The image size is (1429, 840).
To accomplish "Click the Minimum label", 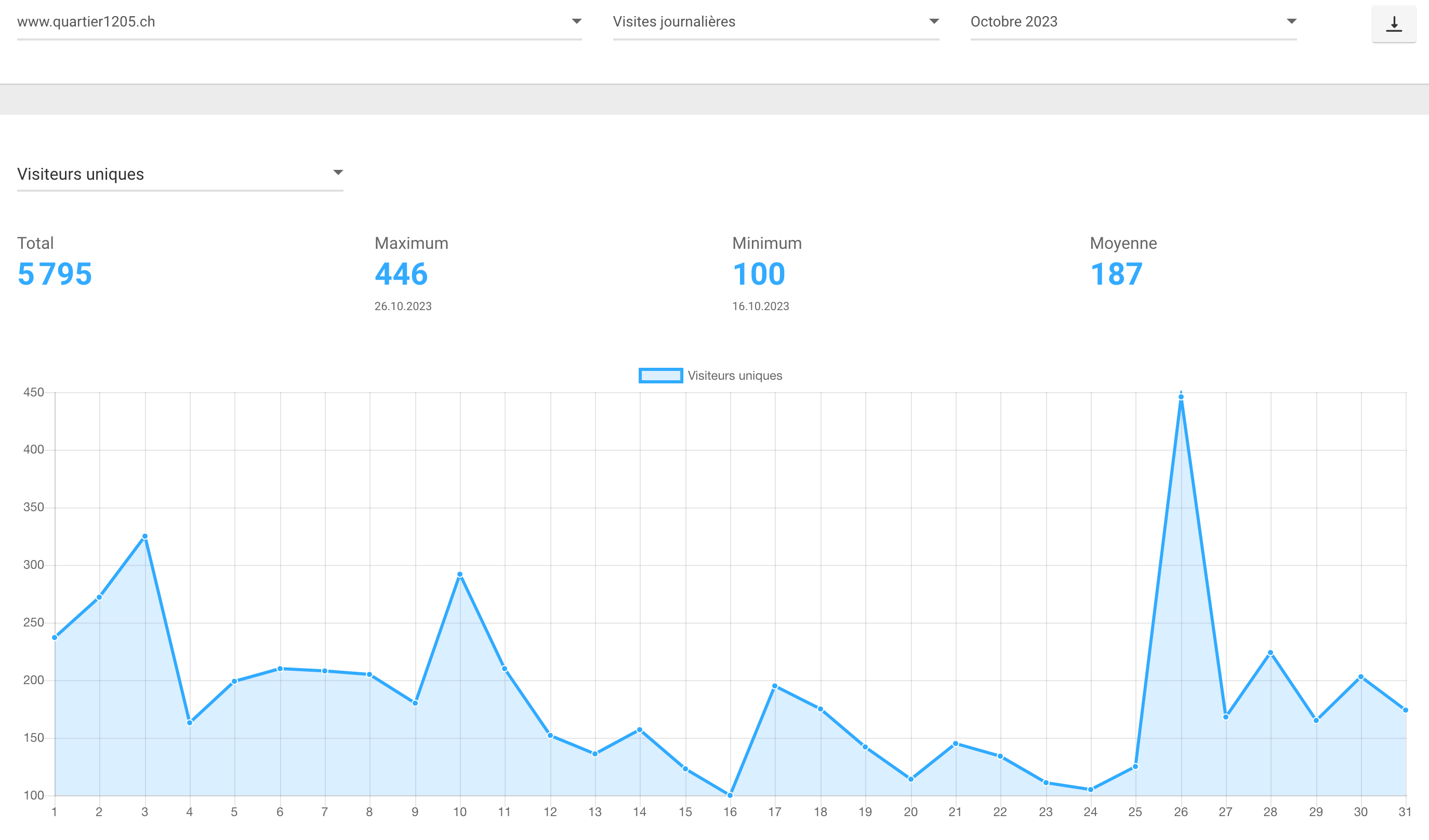I will point(766,243).
